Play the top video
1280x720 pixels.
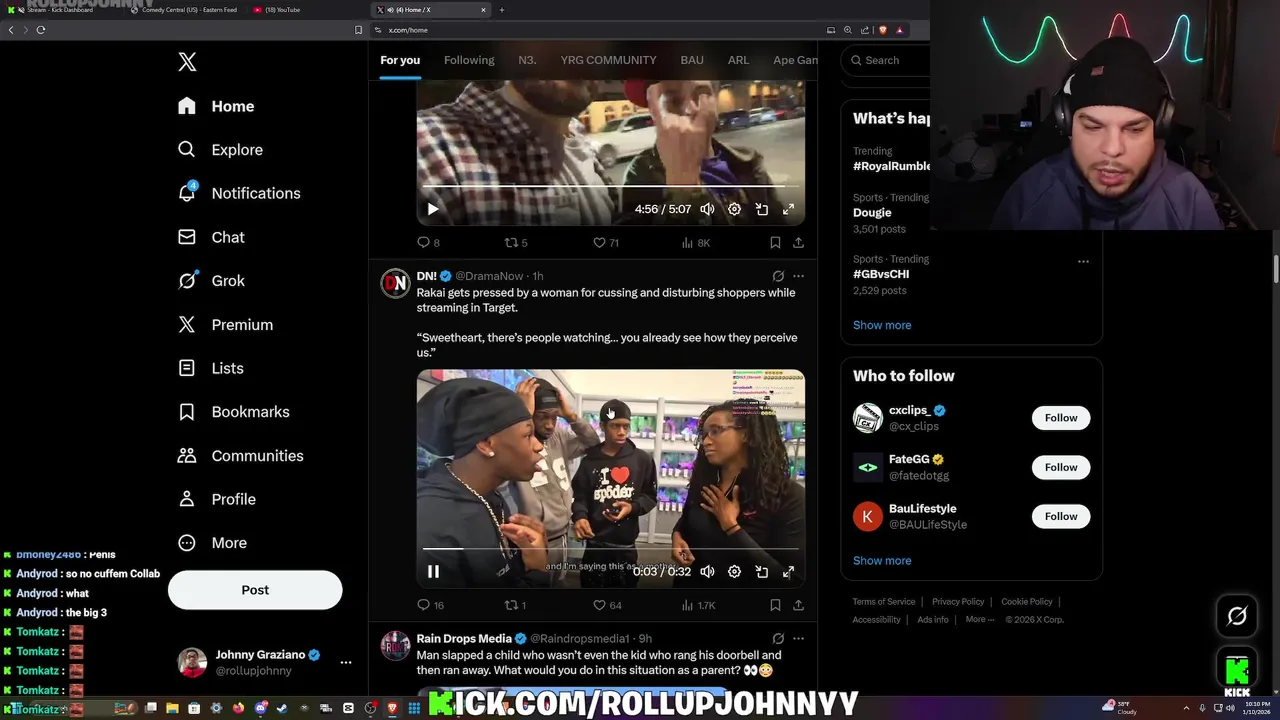point(433,209)
